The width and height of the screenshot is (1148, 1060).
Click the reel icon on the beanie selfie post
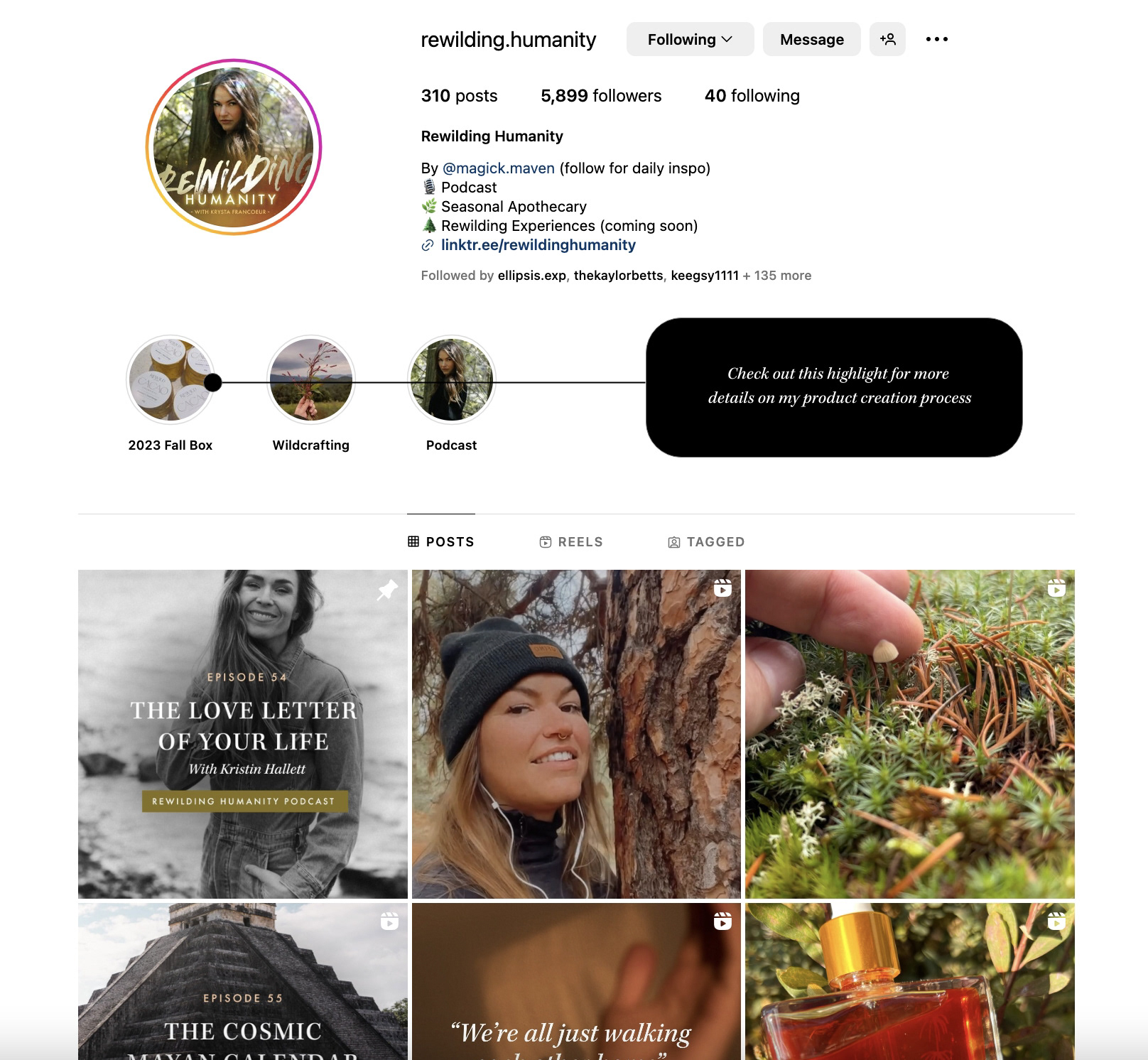coord(722,588)
